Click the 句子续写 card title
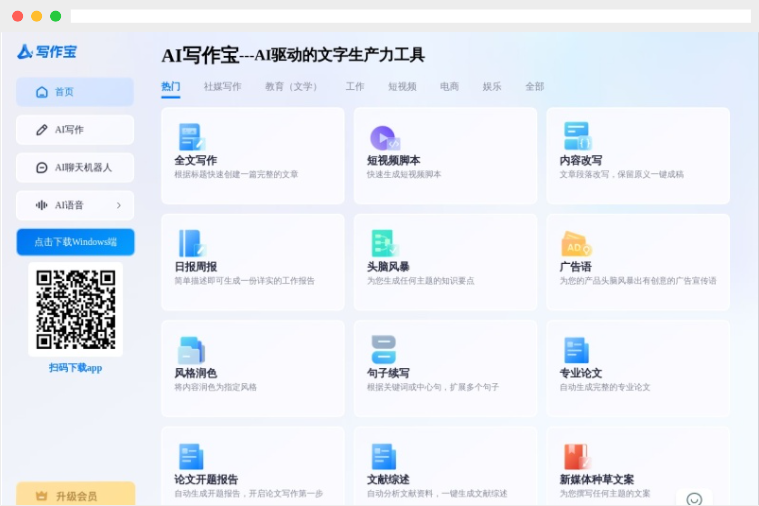The height and width of the screenshot is (506, 759). click(x=388, y=373)
